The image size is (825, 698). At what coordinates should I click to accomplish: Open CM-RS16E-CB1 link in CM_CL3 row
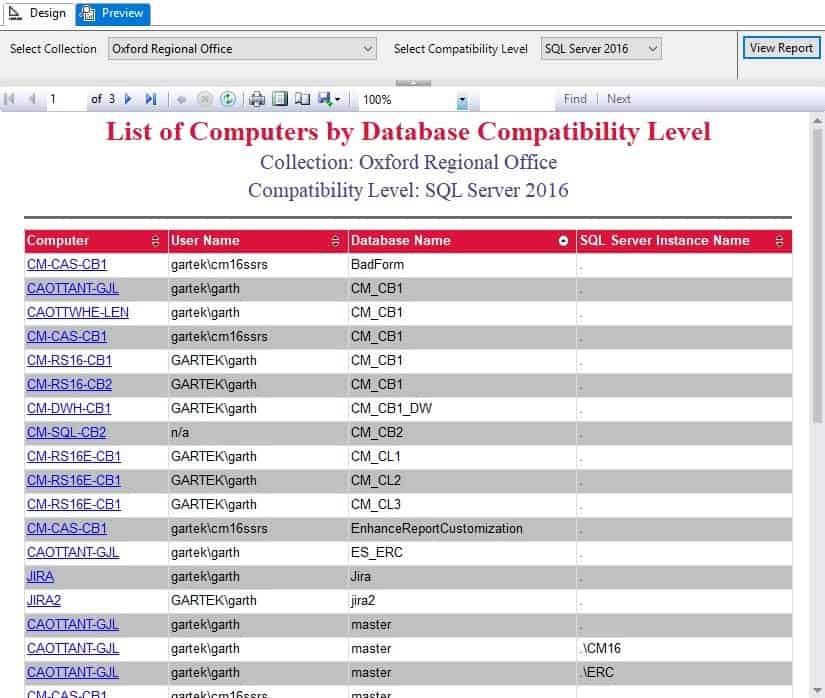coord(74,504)
